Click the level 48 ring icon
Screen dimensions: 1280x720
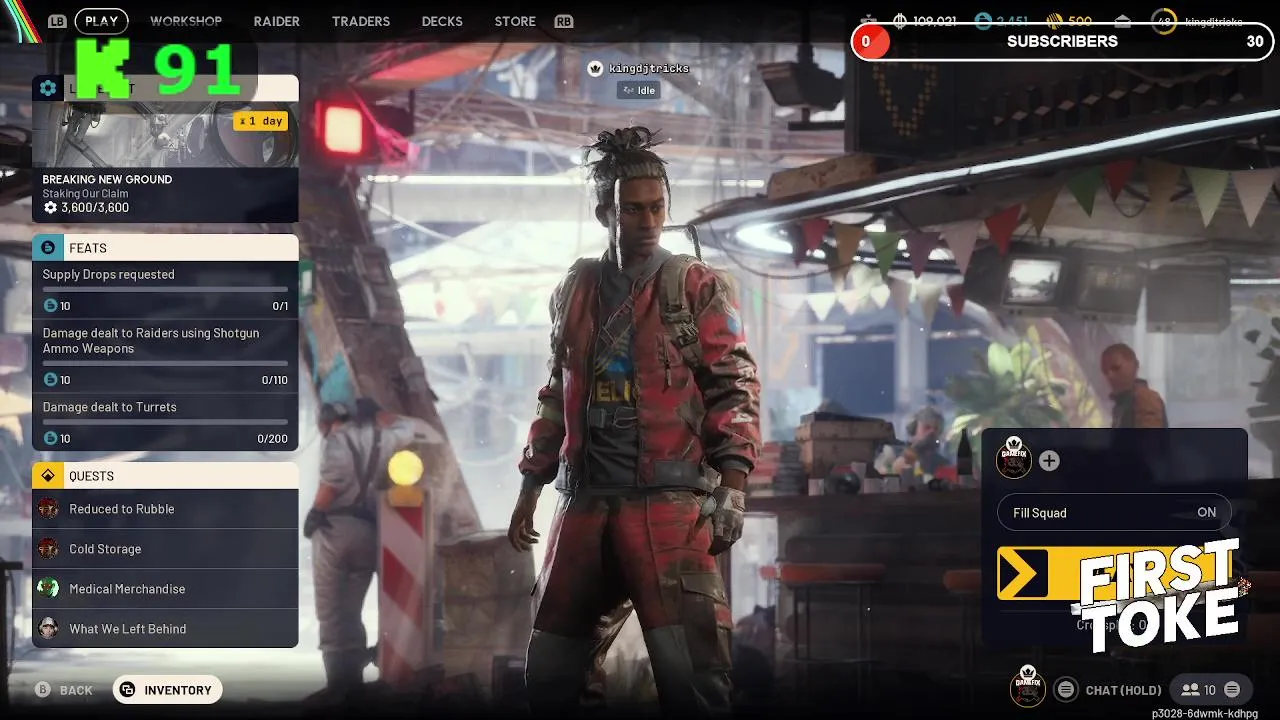coord(1164,21)
